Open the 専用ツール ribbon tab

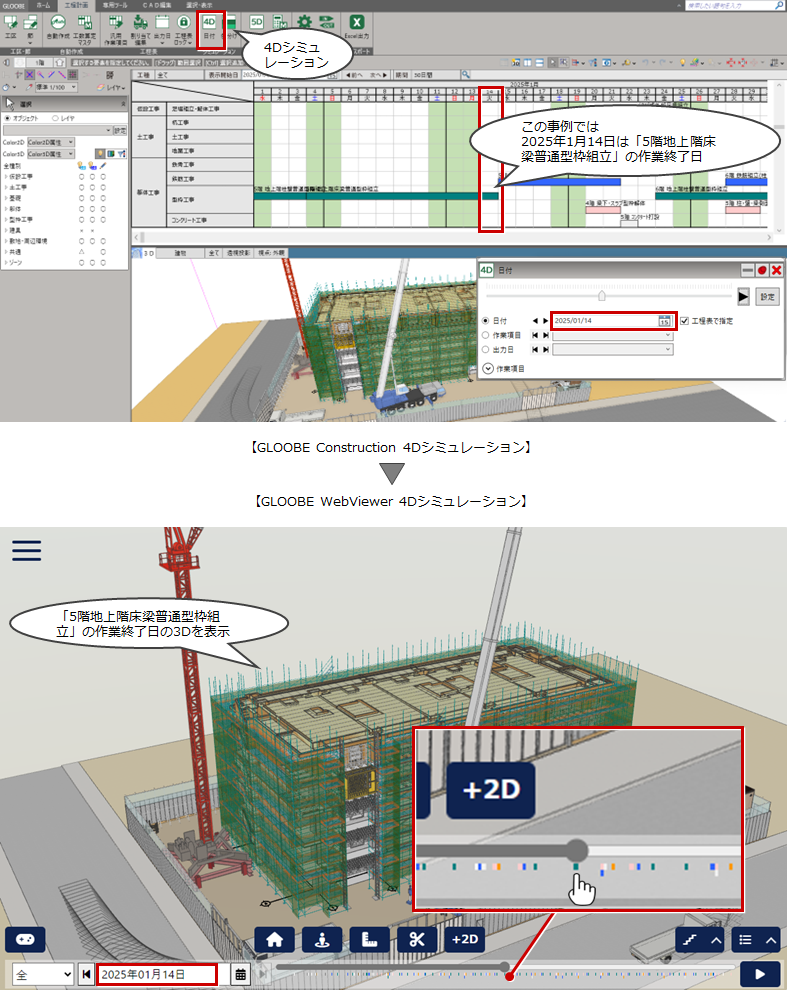[115, 5]
